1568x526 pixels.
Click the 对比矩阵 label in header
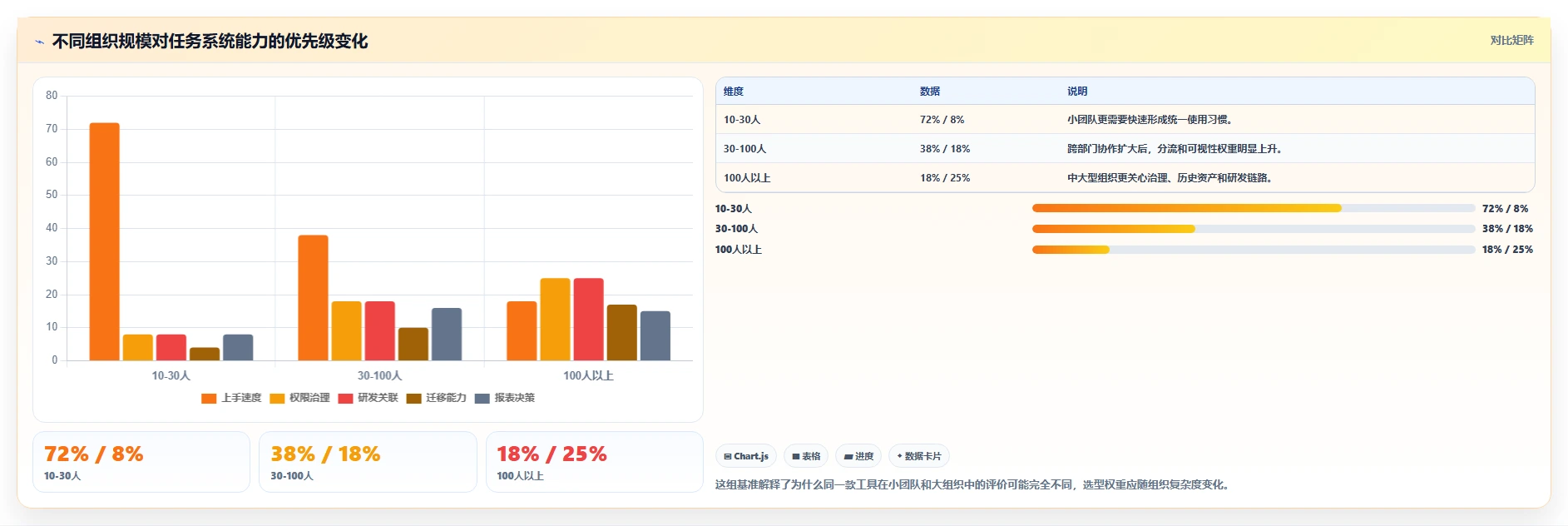click(x=1511, y=40)
